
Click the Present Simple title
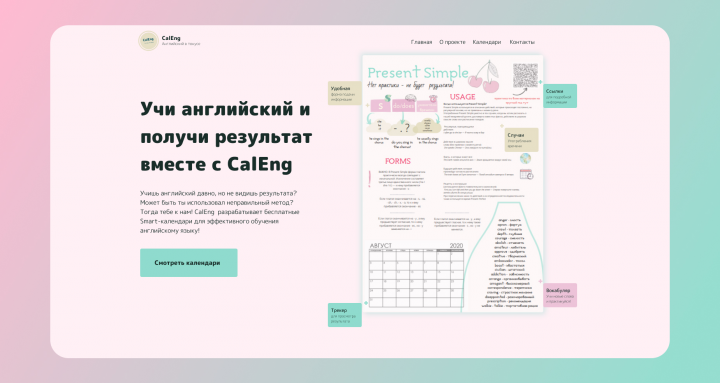(418, 73)
